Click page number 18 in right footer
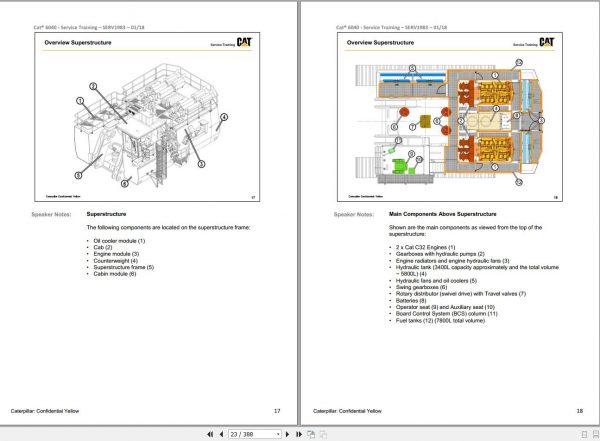Viewport: 600px width, 441px height. (x=579, y=411)
